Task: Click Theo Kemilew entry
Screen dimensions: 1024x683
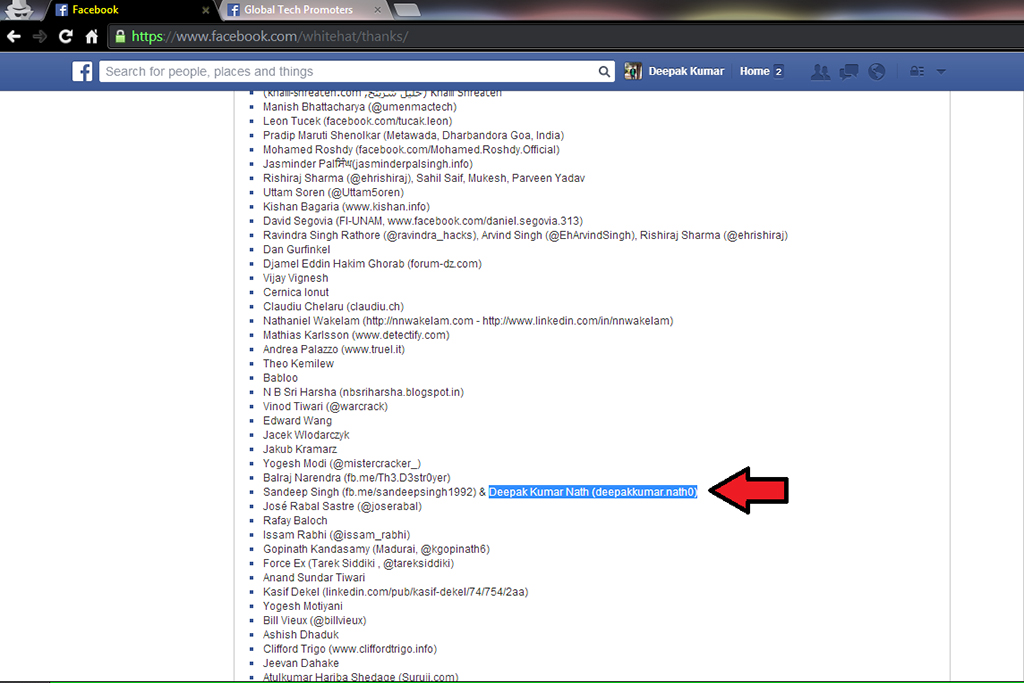Action: (298, 364)
